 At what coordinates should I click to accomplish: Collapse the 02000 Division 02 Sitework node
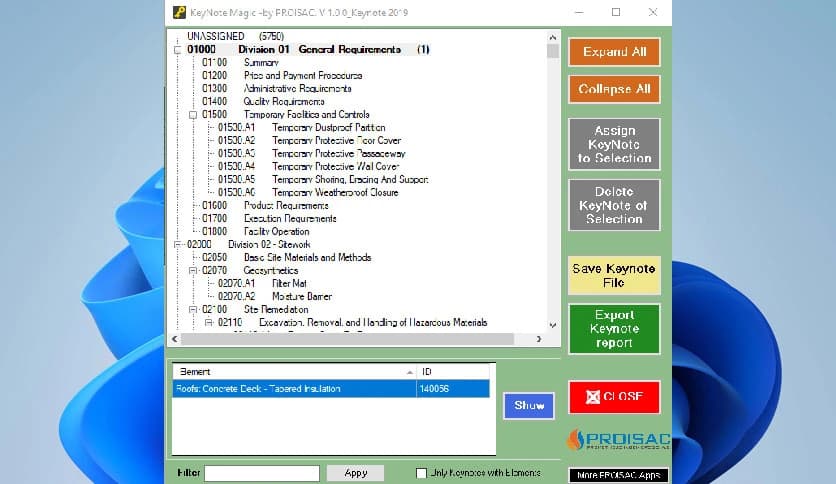(178, 245)
